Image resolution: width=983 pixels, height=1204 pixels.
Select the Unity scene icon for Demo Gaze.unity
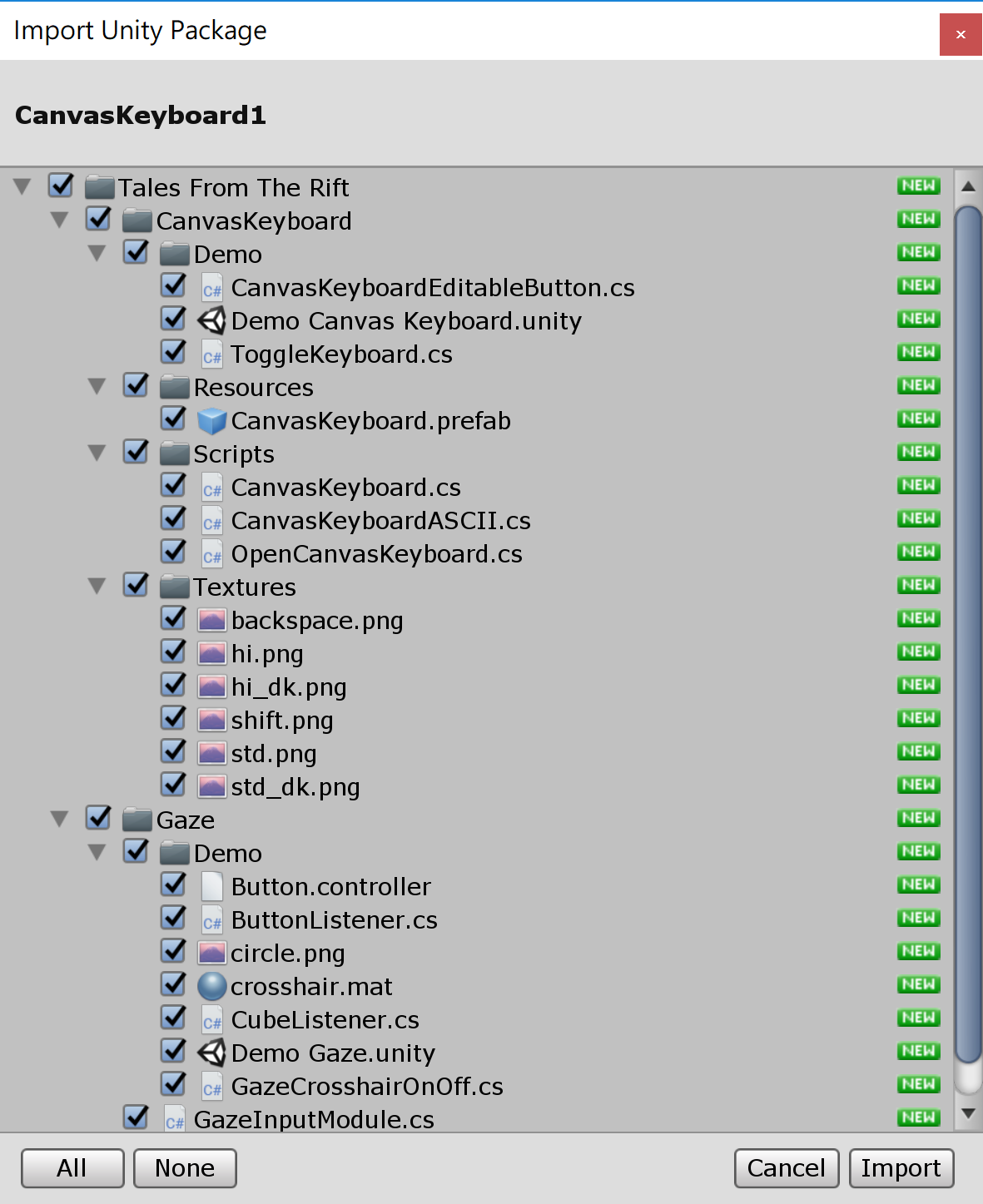[211, 1051]
